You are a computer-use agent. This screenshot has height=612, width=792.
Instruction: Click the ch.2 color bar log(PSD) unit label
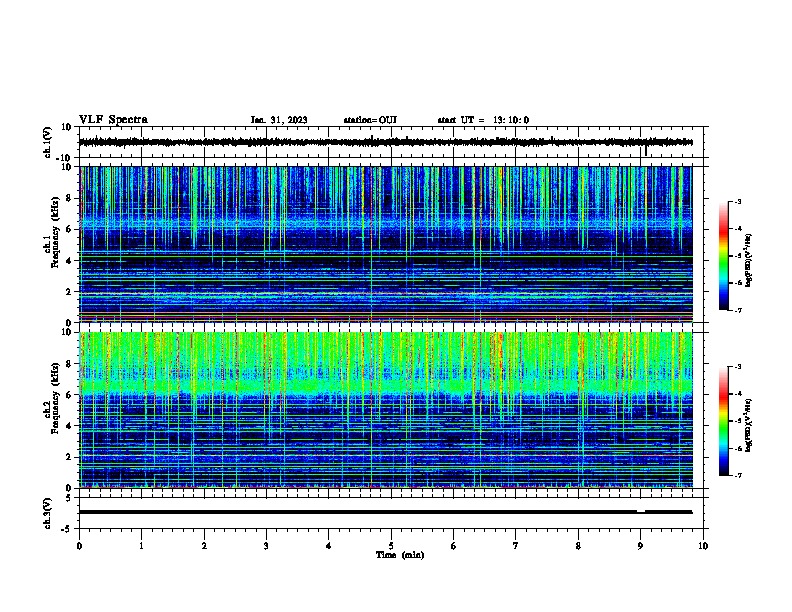pyautogui.click(x=749, y=425)
